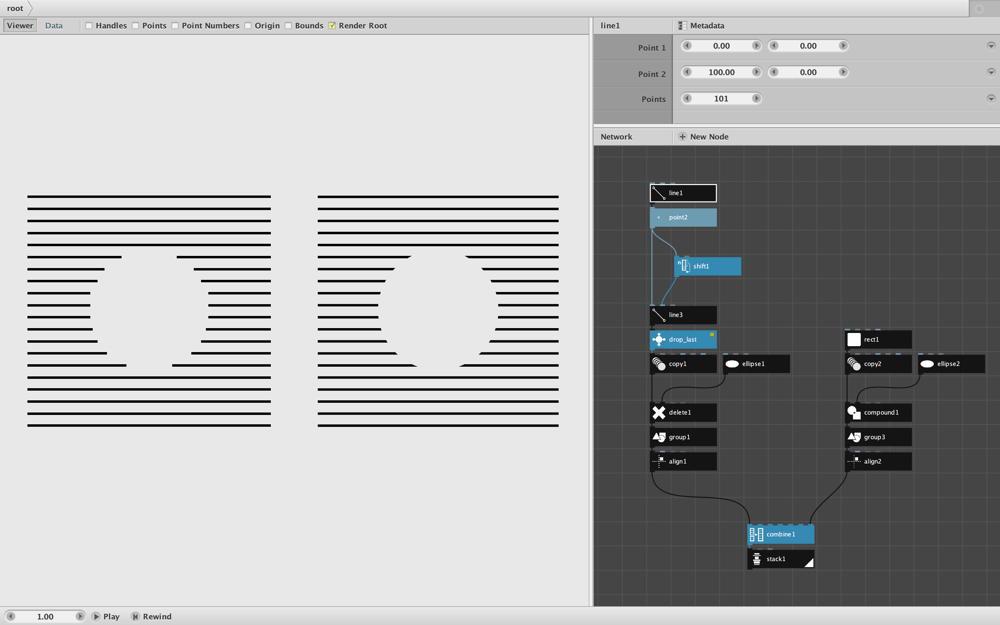
Task: Toggle the Points checkbox in viewer toolbar
Action: [135, 26]
